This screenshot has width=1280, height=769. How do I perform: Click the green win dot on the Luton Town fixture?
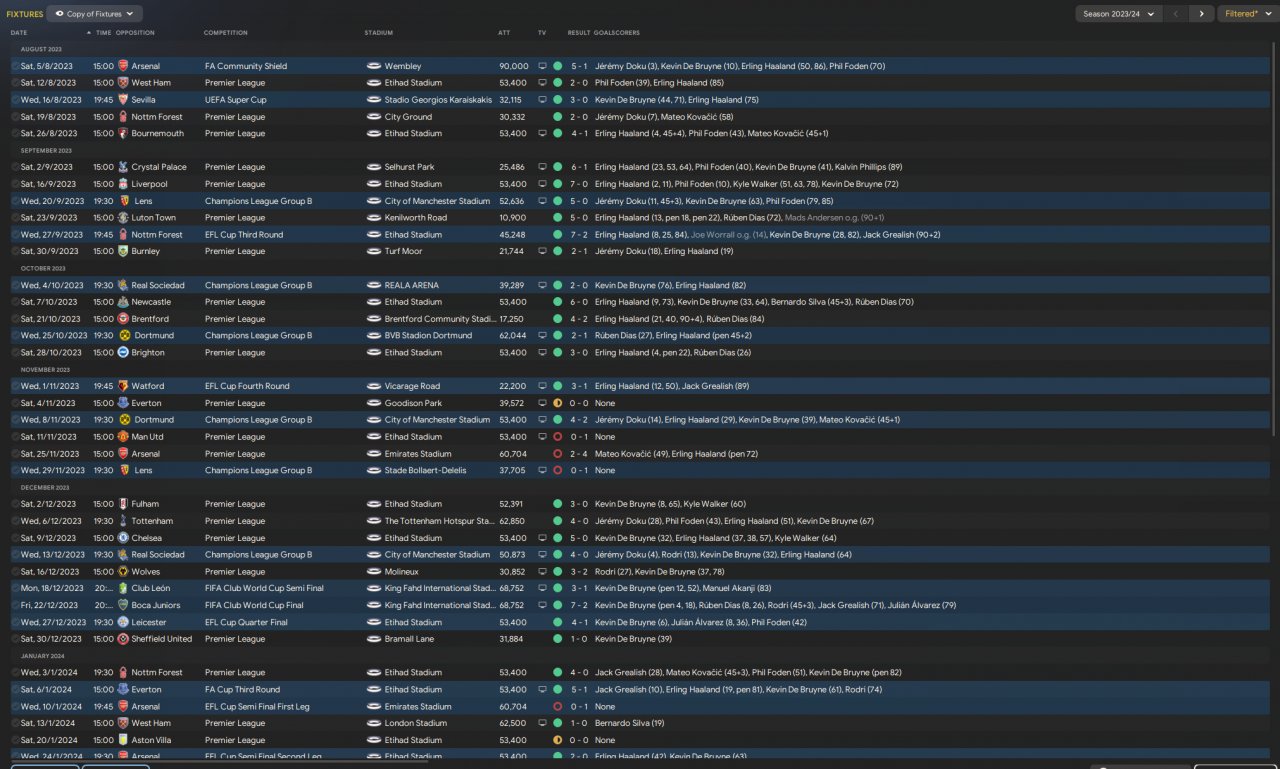coord(557,218)
